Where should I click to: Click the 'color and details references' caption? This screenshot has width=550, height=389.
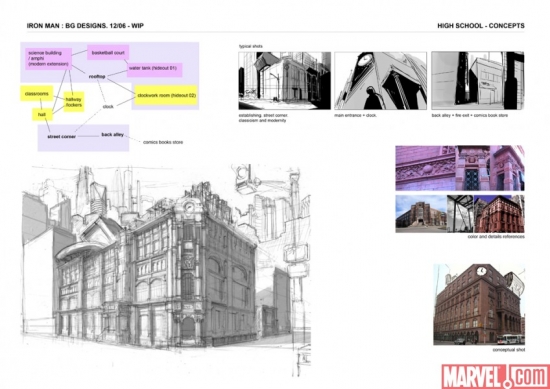496,237
